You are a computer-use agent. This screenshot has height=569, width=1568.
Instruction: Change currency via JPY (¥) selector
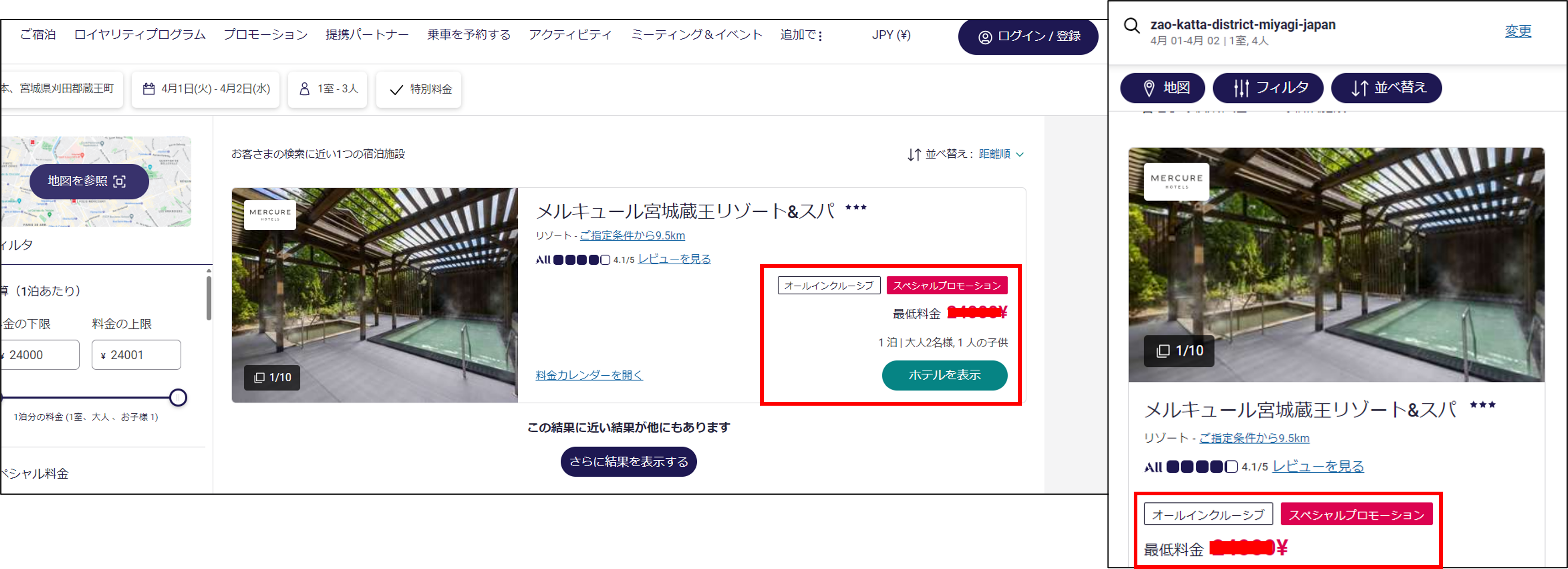click(890, 35)
